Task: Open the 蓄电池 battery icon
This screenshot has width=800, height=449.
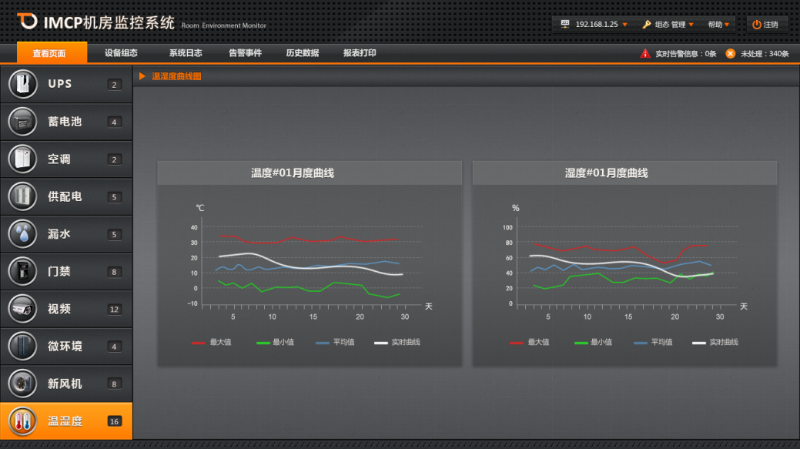Action: click(x=22, y=122)
